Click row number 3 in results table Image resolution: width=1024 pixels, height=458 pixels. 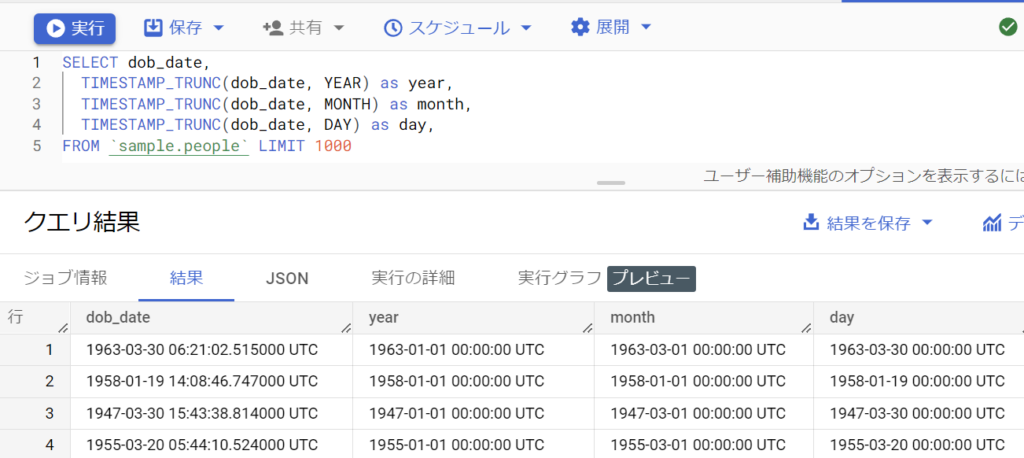[50, 413]
